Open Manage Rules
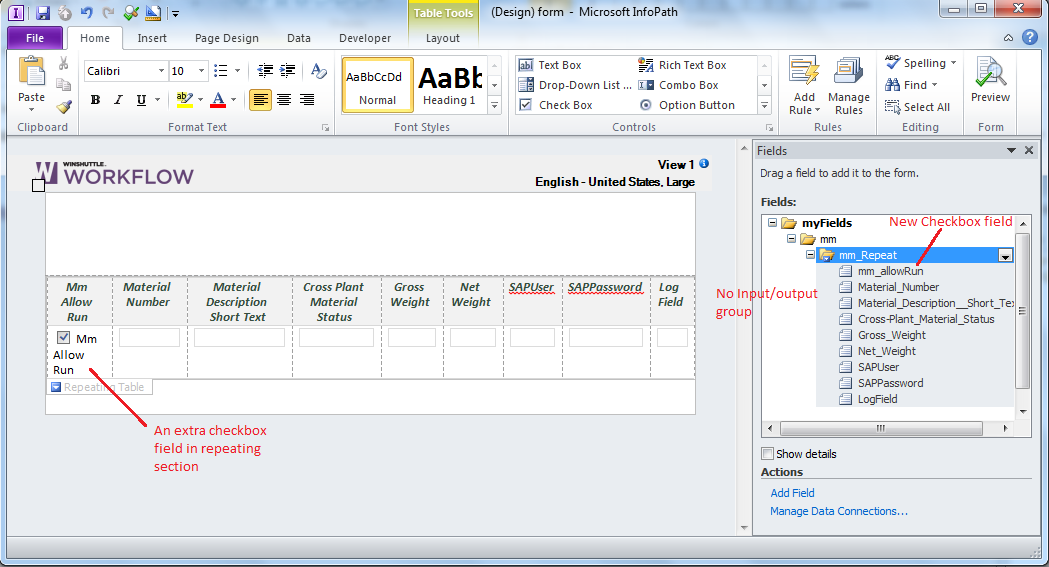This screenshot has width=1049, height=567. [848, 86]
